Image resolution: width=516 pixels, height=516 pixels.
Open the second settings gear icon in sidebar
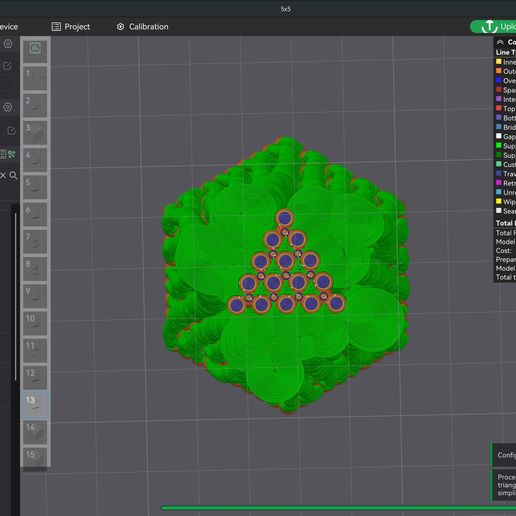coord(7,107)
